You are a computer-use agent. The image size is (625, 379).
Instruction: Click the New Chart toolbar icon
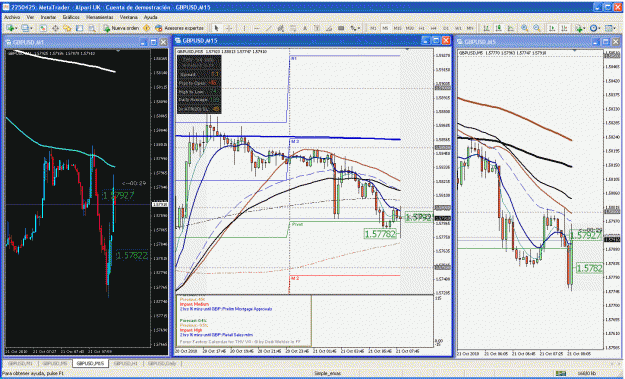pyautogui.click(x=10, y=28)
